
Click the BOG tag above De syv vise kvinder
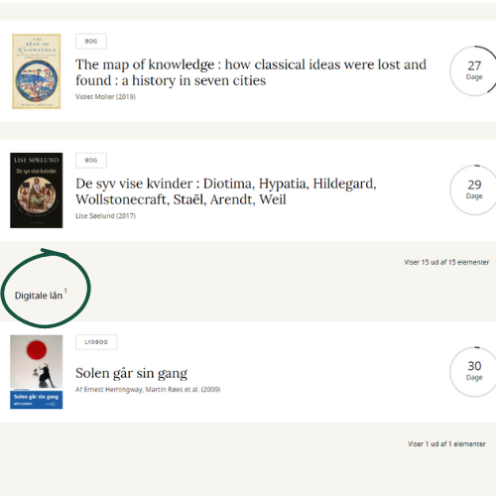pyautogui.click(x=91, y=160)
